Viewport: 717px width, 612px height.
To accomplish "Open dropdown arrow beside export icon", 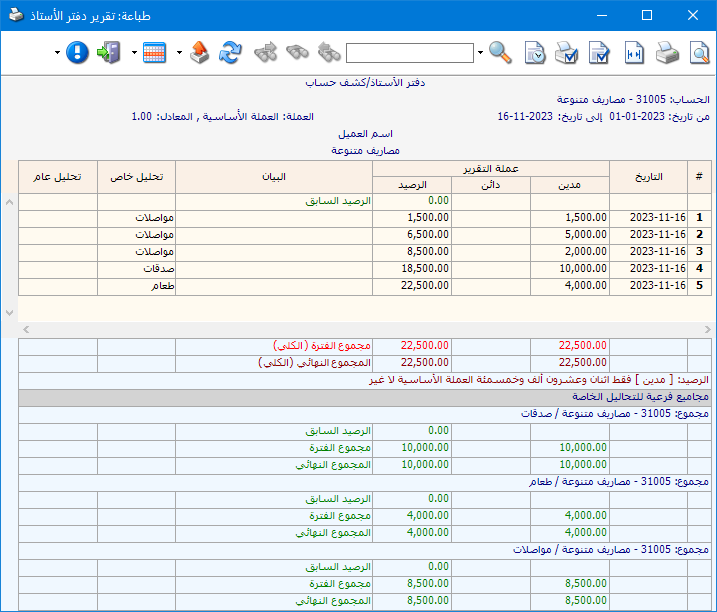I will point(179,53).
